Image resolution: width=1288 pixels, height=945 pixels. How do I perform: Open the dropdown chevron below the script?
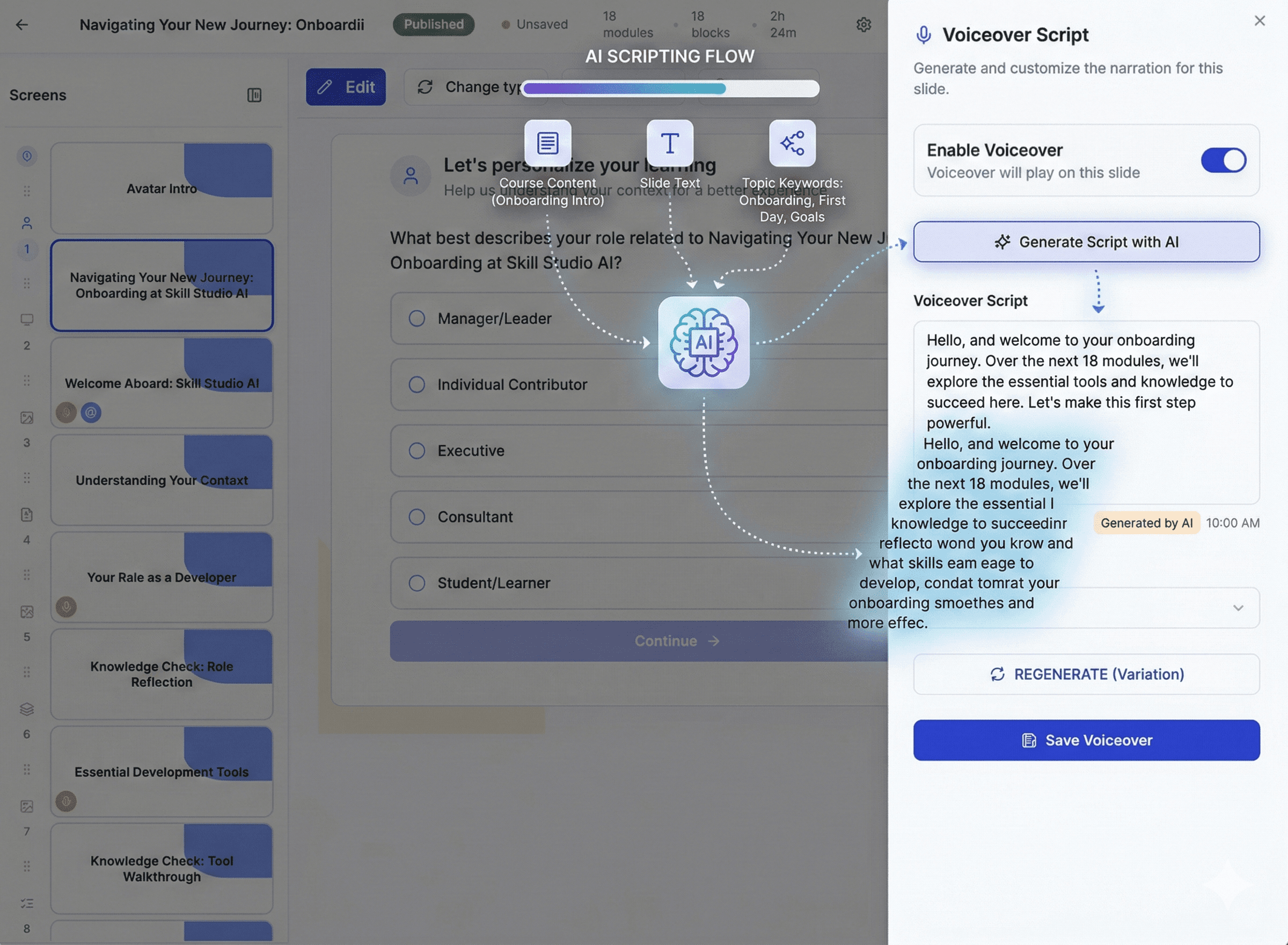click(1238, 608)
